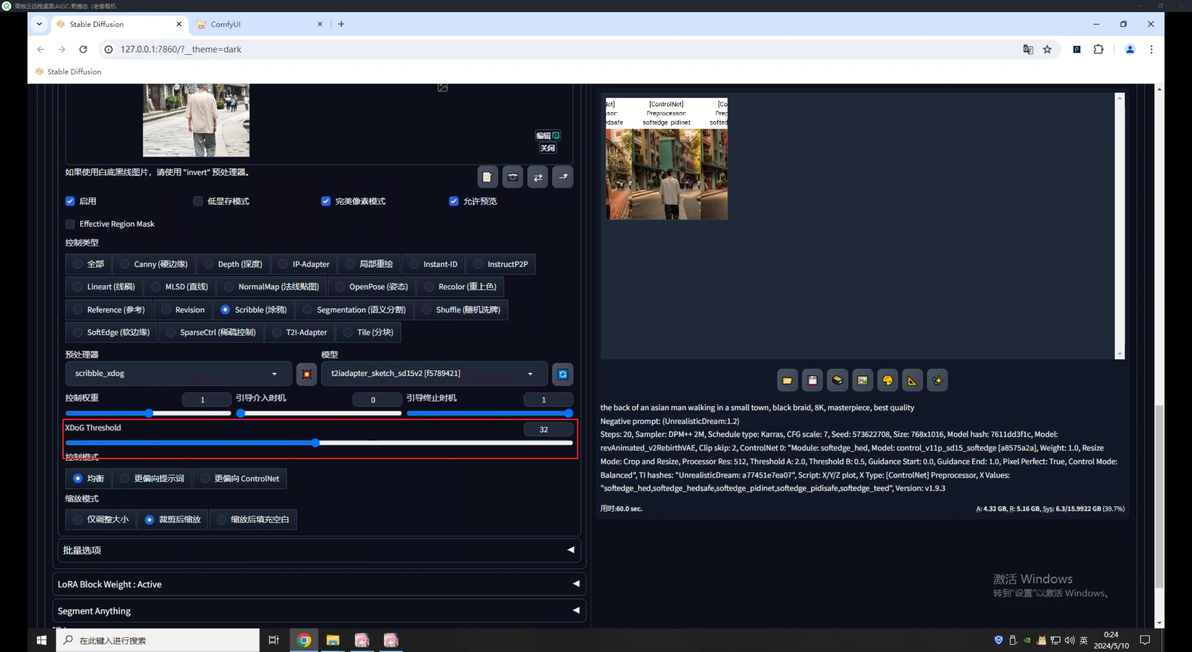Screen dimensions: 1192x652
Task: Select 缩放后填充空白 resize mode
Action: pos(253,520)
